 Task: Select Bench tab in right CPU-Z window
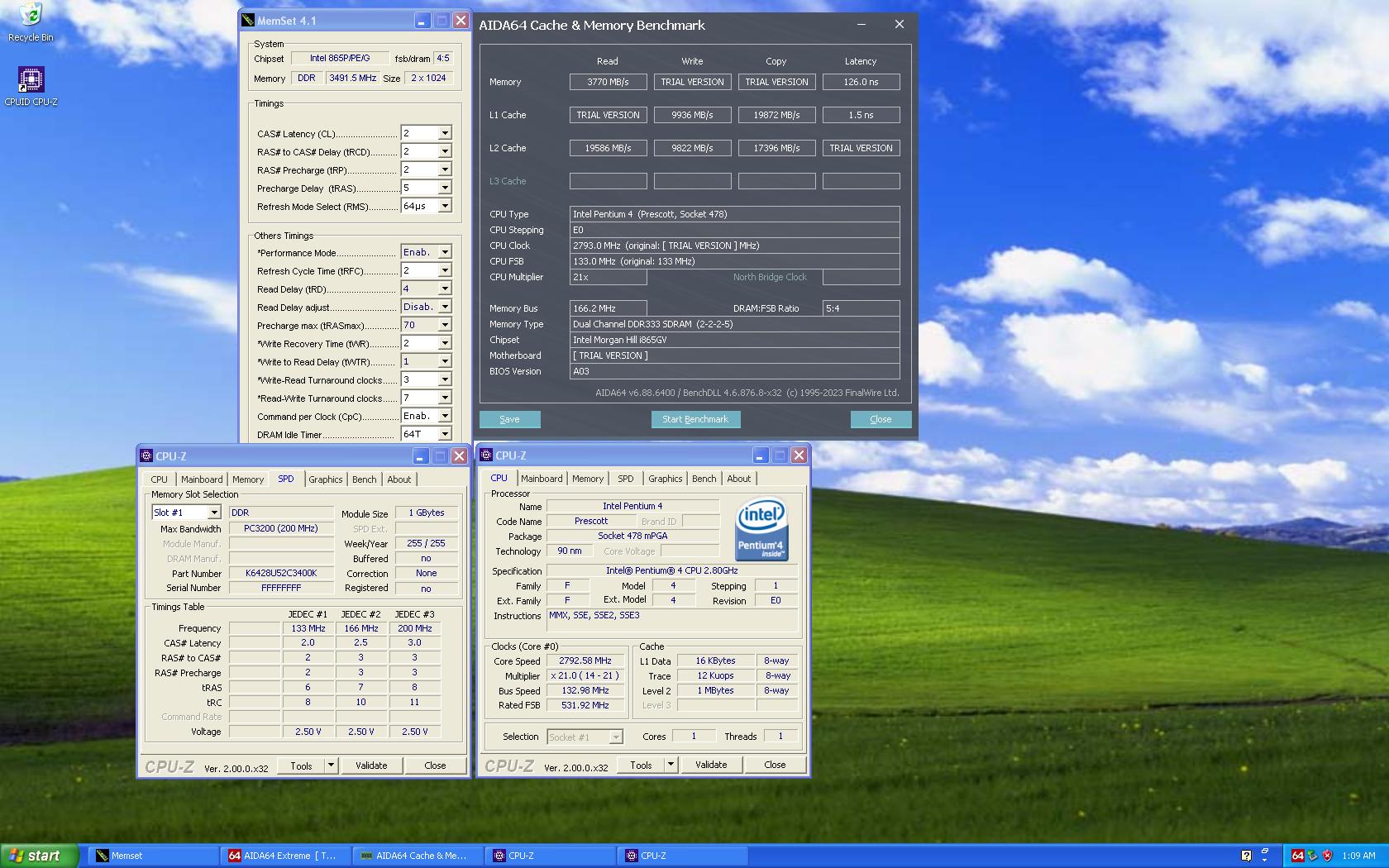704,479
